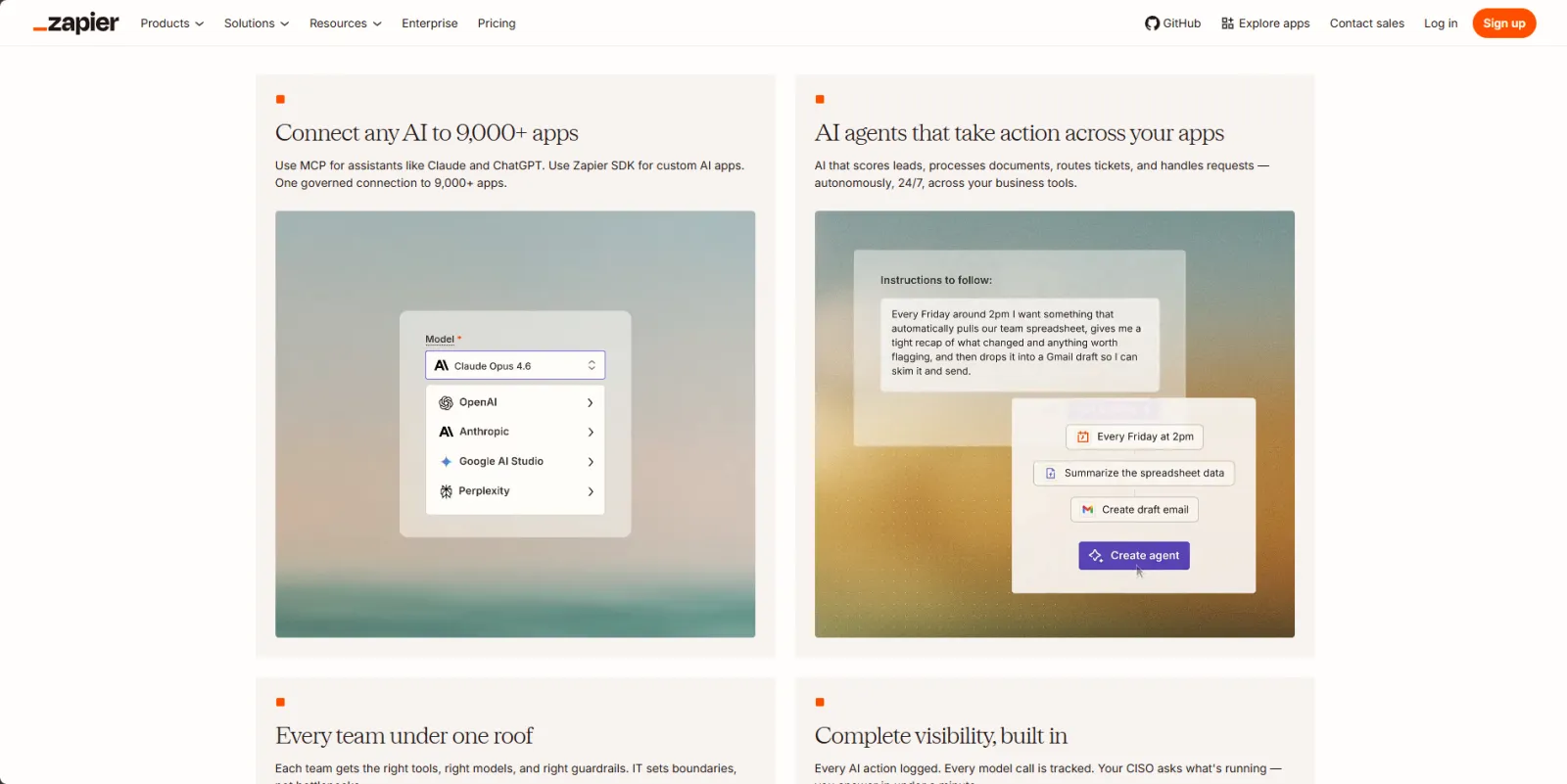Click the Gmail icon on draft email chip

pos(1087,510)
